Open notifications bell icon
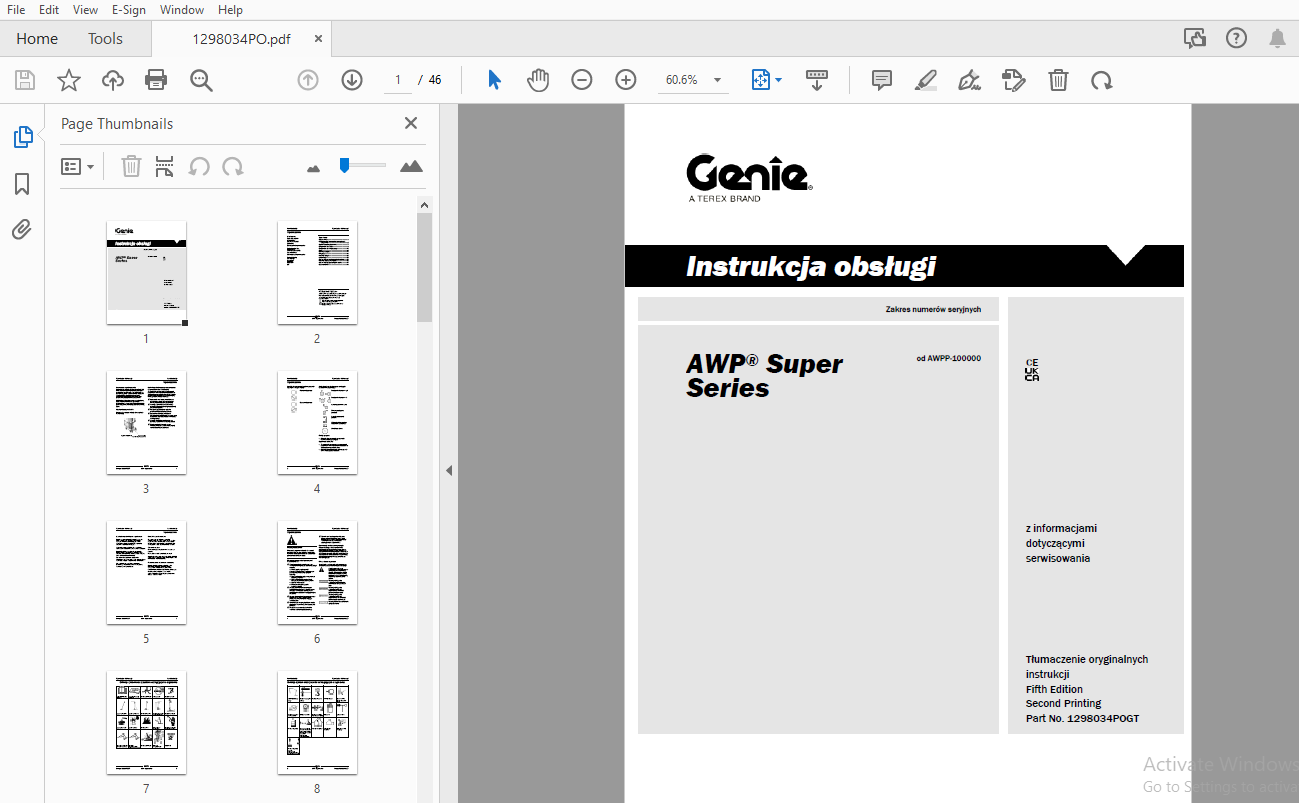The width and height of the screenshot is (1299, 803). pyautogui.click(x=1277, y=38)
